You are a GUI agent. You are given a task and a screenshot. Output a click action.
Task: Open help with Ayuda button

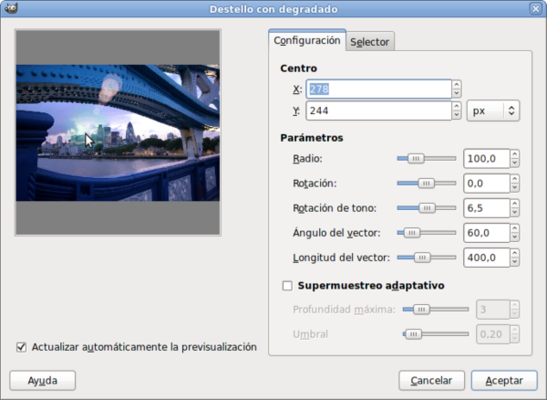tap(43, 380)
